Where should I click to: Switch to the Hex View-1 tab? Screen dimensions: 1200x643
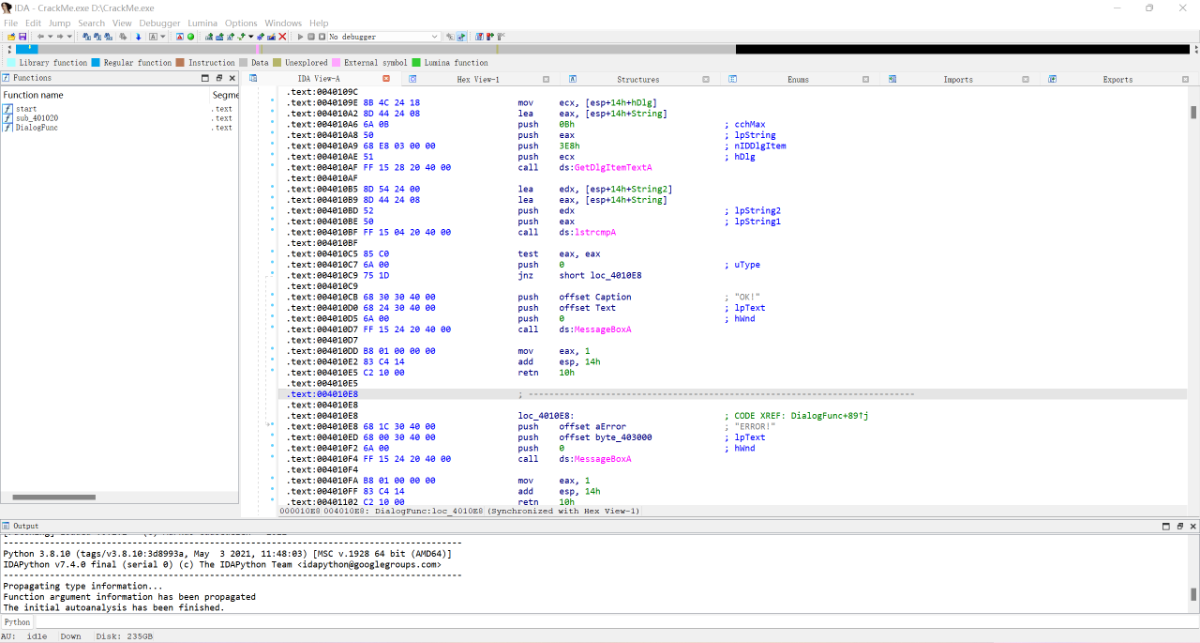coord(478,80)
